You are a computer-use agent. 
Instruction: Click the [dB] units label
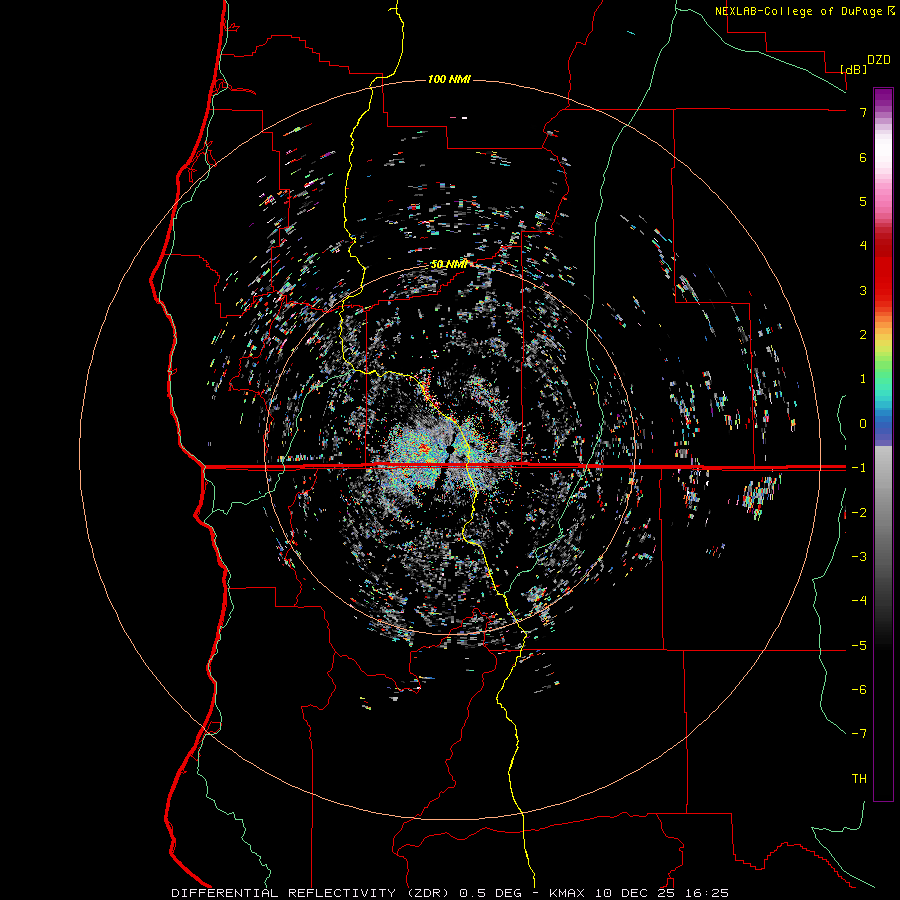[854, 69]
